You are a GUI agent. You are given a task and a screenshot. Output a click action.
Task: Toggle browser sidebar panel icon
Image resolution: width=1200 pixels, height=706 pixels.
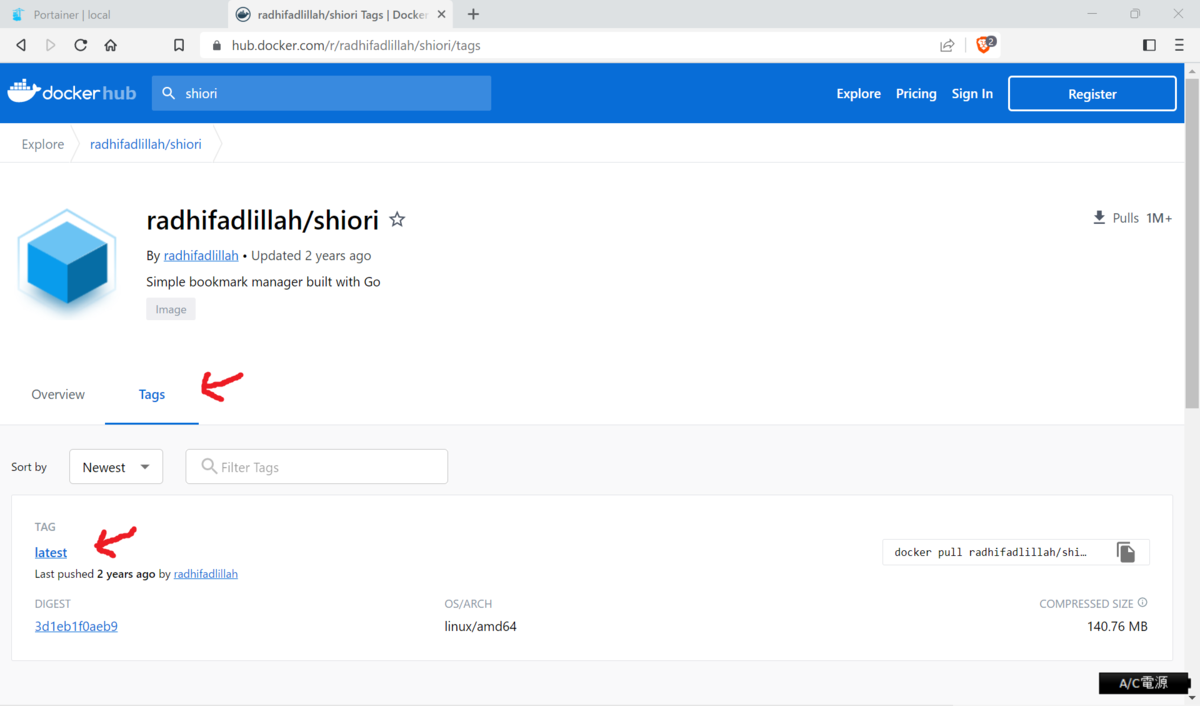tap(1149, 45)
